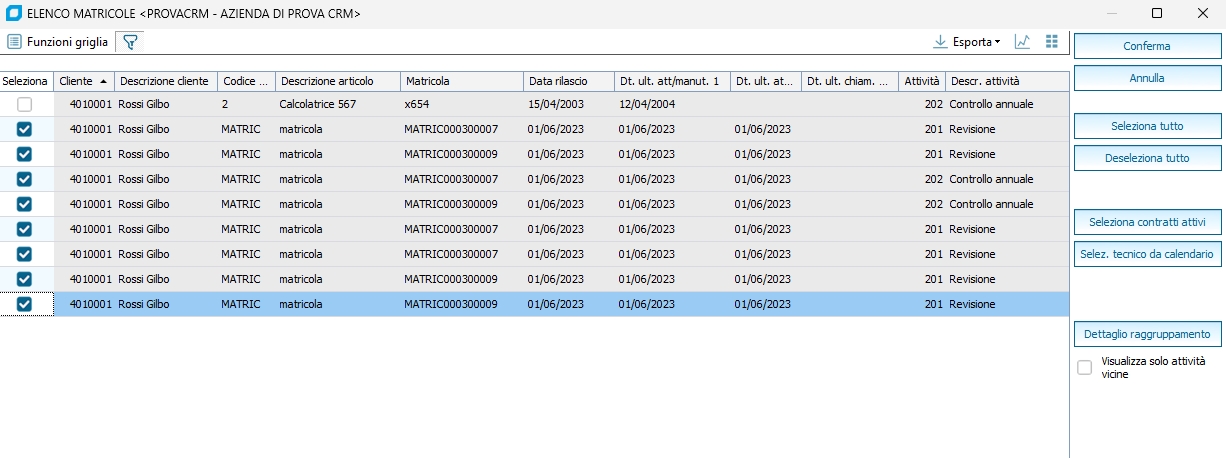Viewport: 1226px width, 458px height.
Task: Click the Data rilascio column header
Action: coord(568,81)
